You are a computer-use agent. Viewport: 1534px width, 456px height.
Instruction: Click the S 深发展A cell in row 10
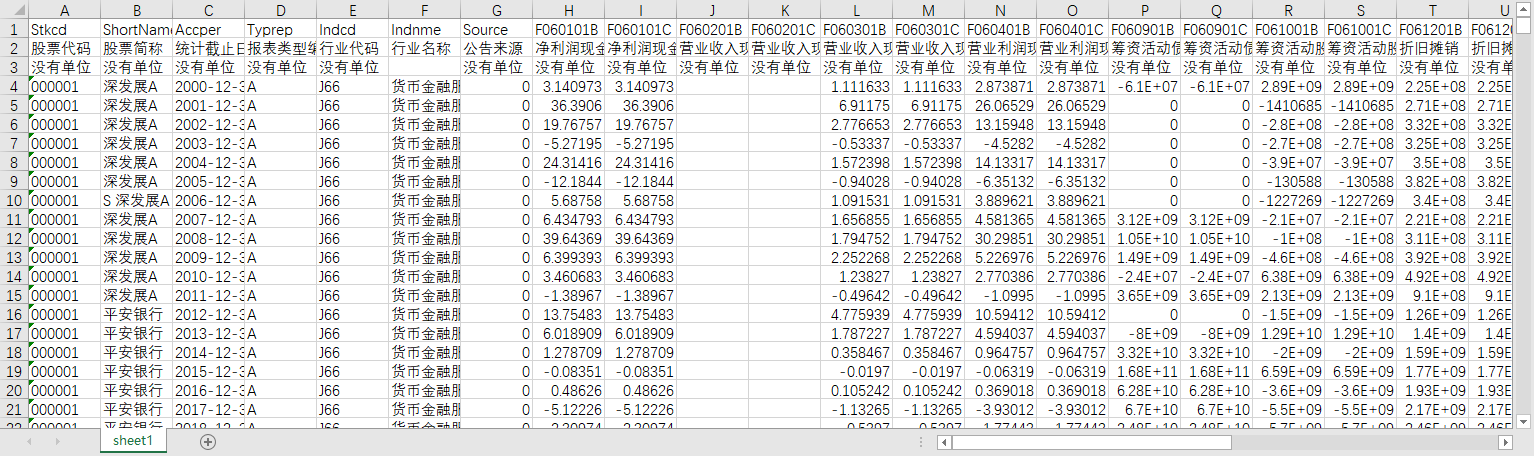click(136, 200)
